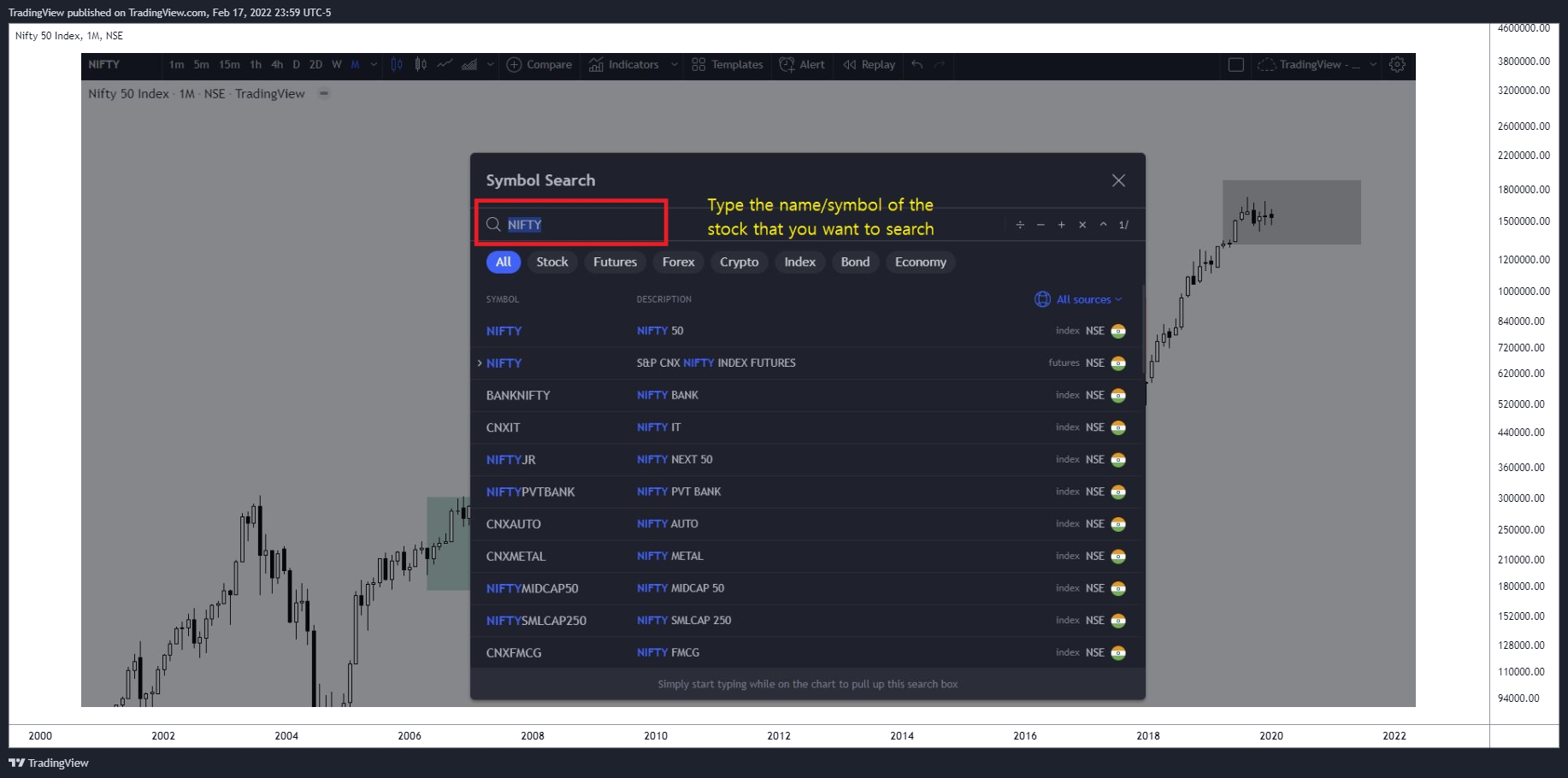This screenshot has width=1568, height=778.
Task: Click the All sources globe icon
Action: point(1042,299)
